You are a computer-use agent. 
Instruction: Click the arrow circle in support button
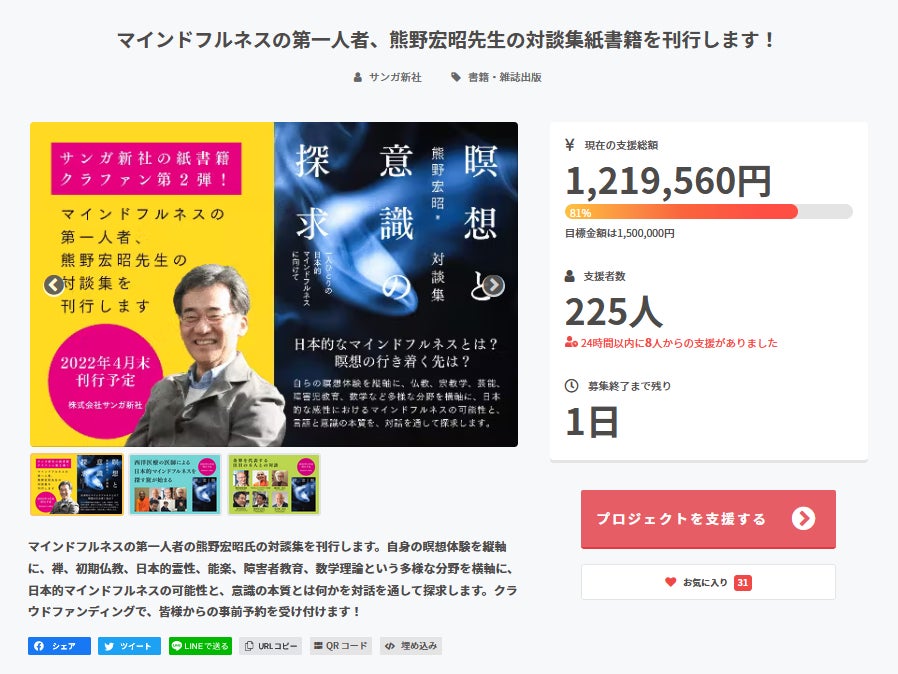(804, 518)
